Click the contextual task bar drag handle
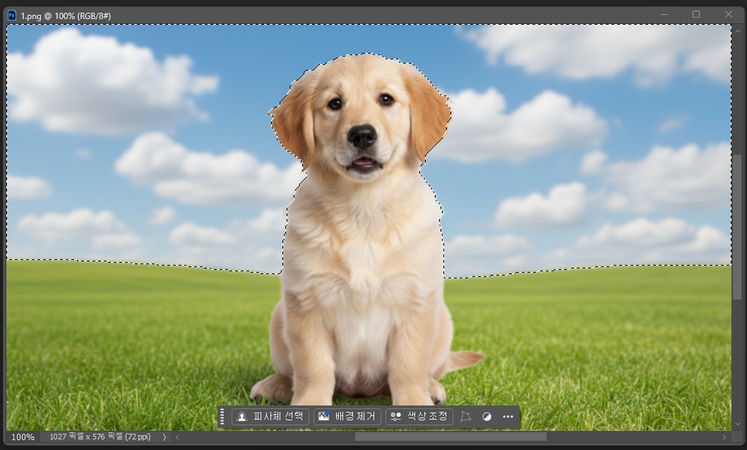Screen dimensions: 747x450 point(222,416)
